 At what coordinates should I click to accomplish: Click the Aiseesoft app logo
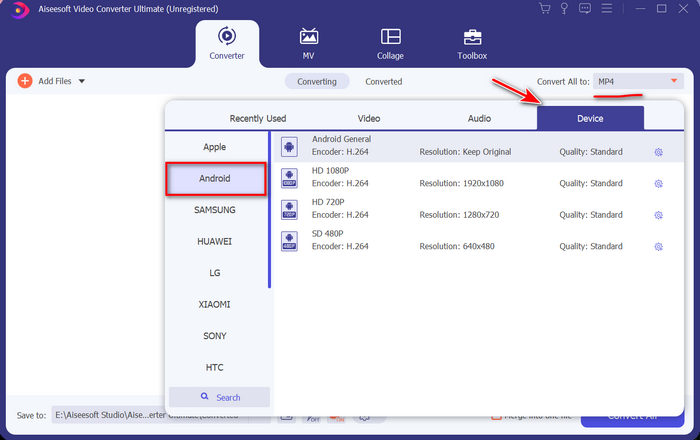click(x=20, y=9)
